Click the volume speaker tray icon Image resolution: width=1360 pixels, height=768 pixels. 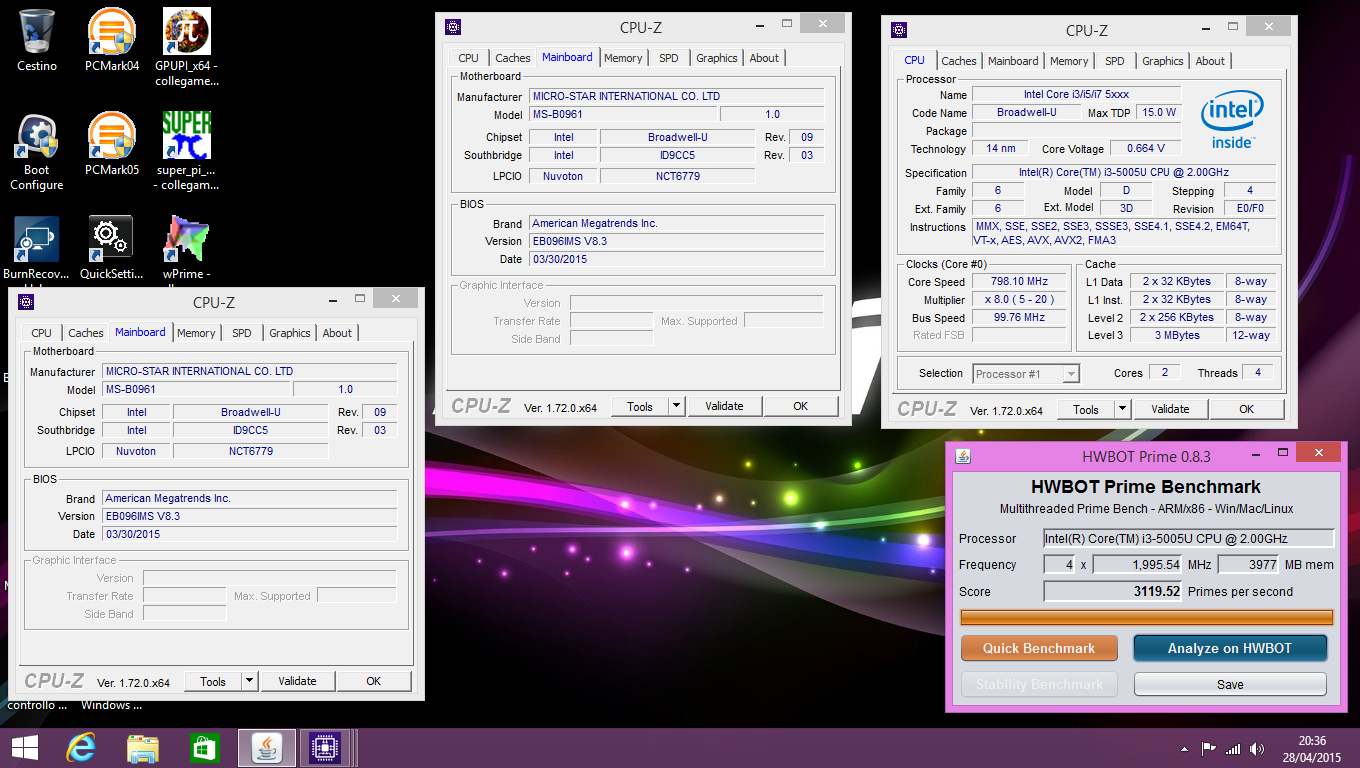[1256, 748]
